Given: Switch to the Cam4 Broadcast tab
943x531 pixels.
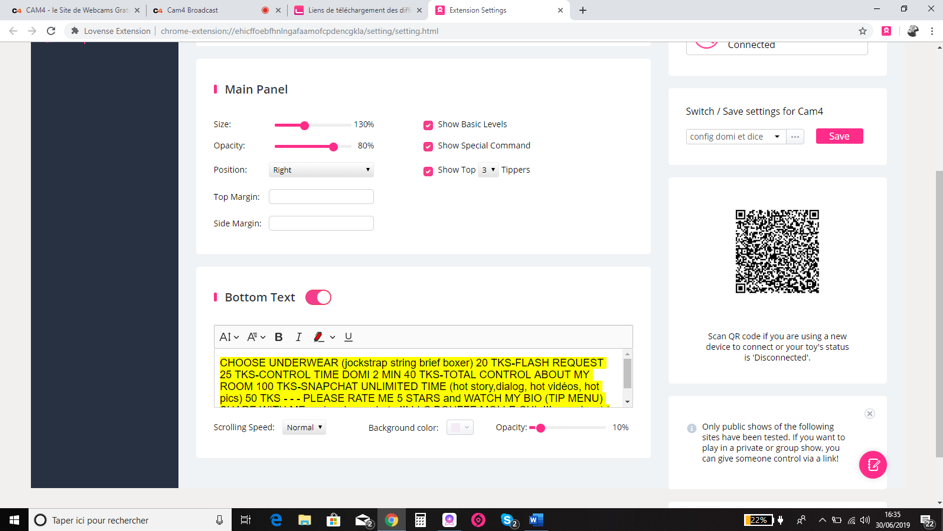Looking at the screenshot, I should [x=208, y=10].
